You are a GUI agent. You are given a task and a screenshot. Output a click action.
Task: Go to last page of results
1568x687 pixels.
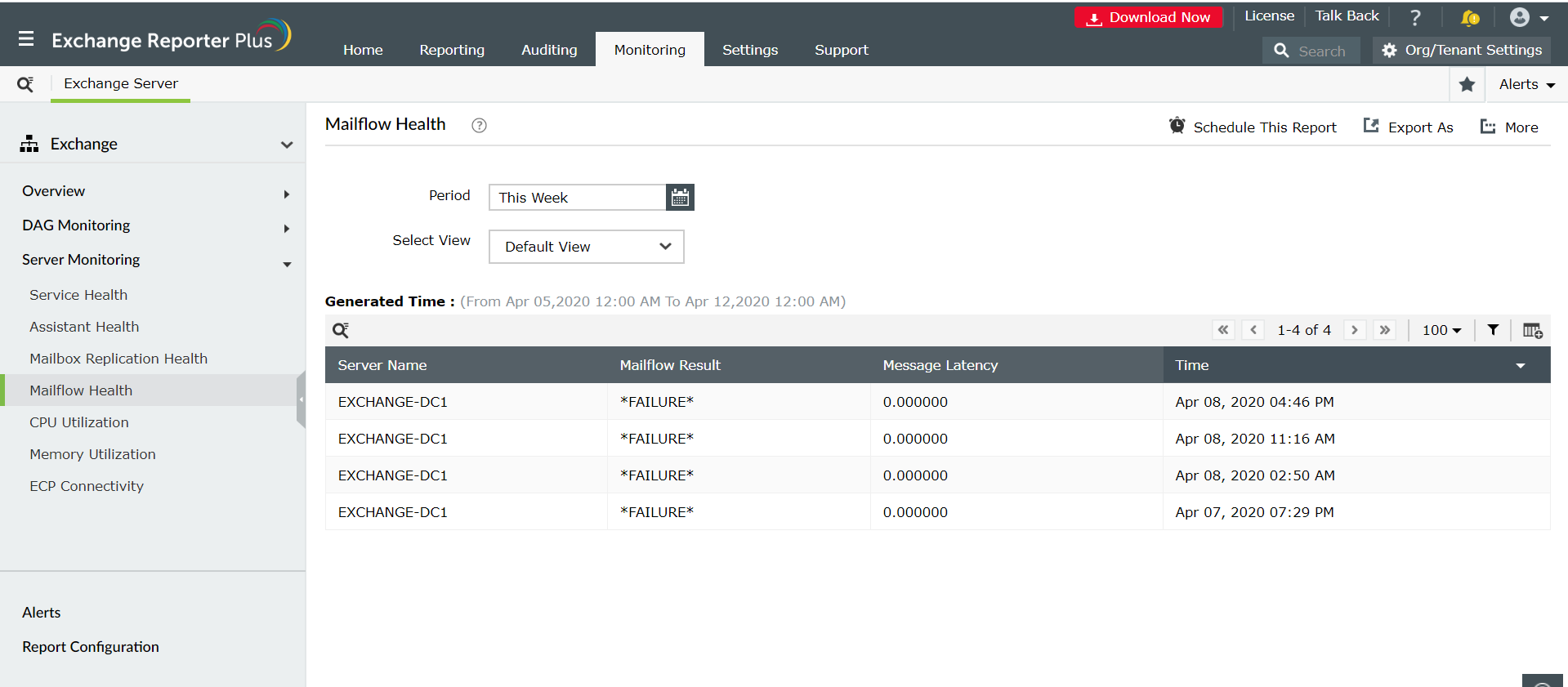pos(1385,330)
